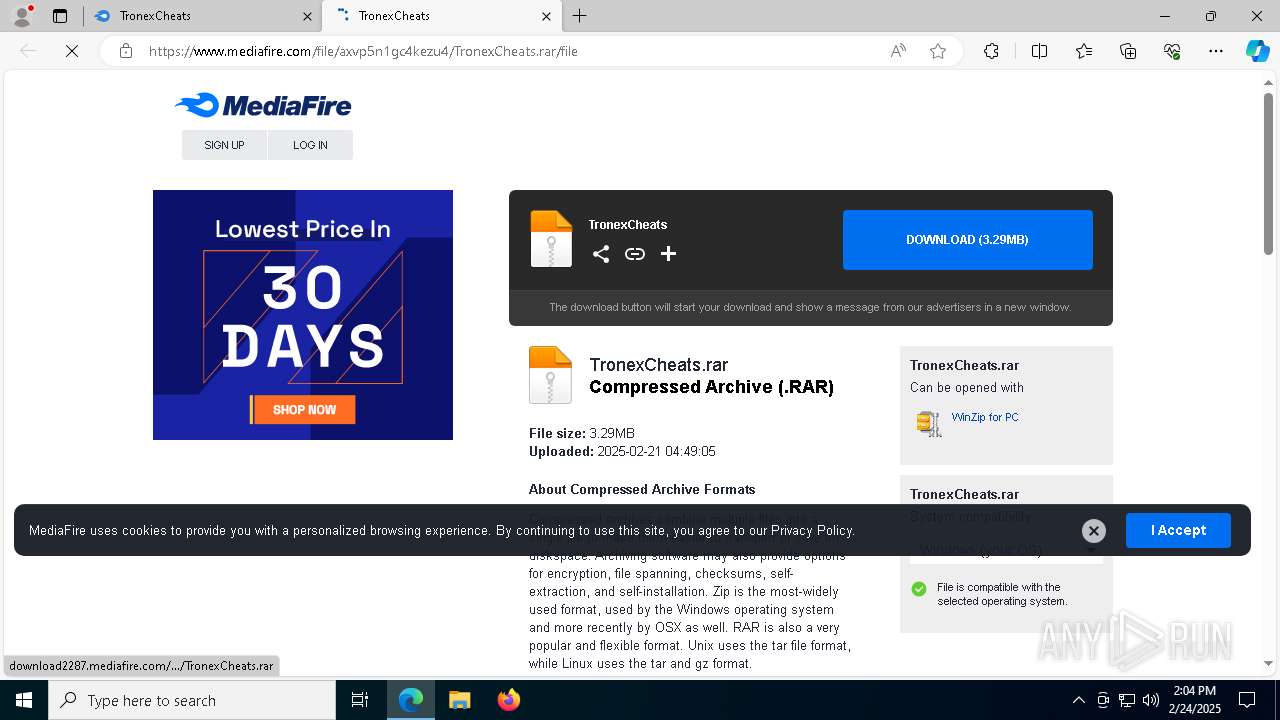Open the Windows Start menu

click(x=24, y=700)
